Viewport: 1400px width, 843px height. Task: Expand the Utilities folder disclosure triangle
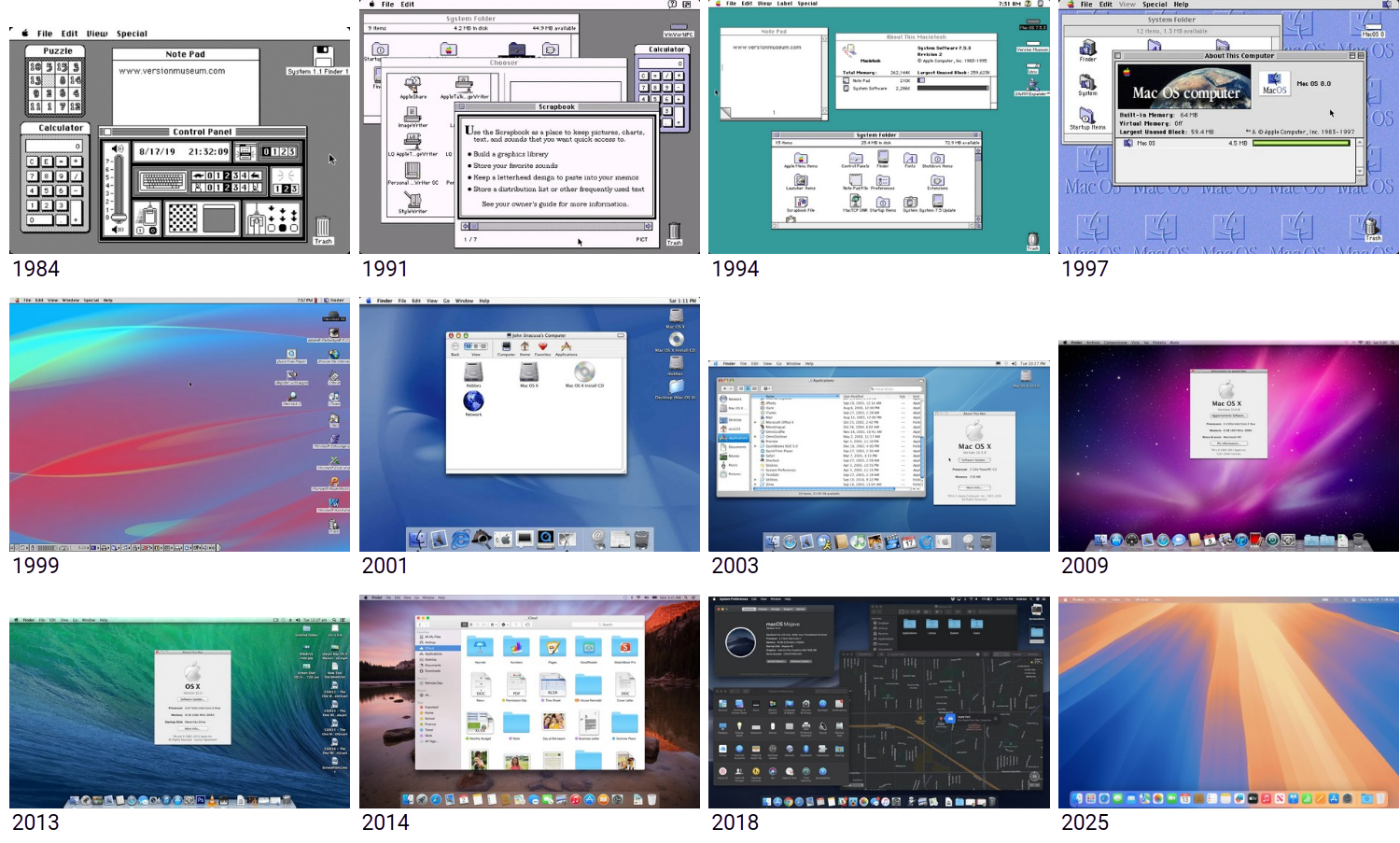coord(756,479)
